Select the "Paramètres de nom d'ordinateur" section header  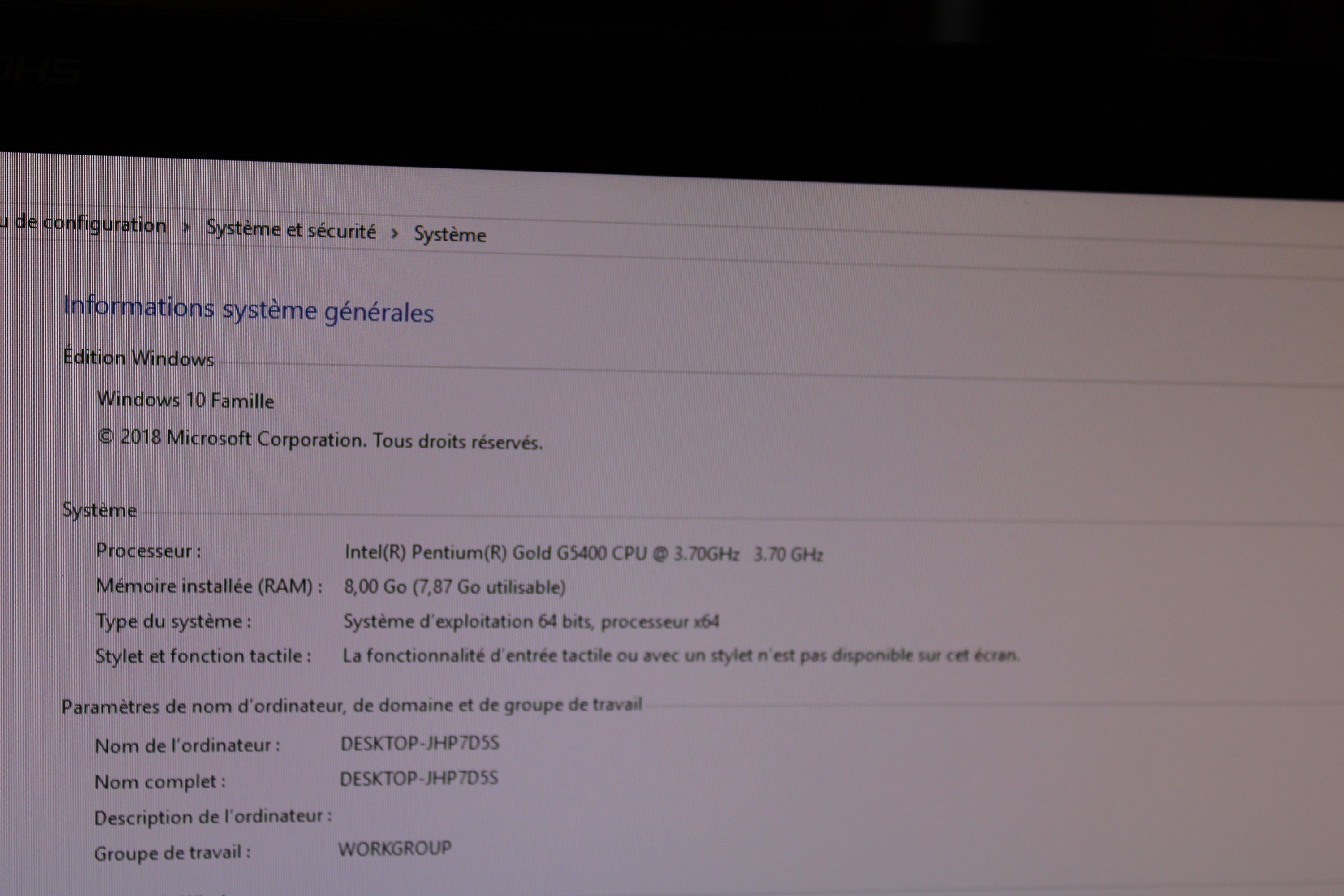coord(352,706)
